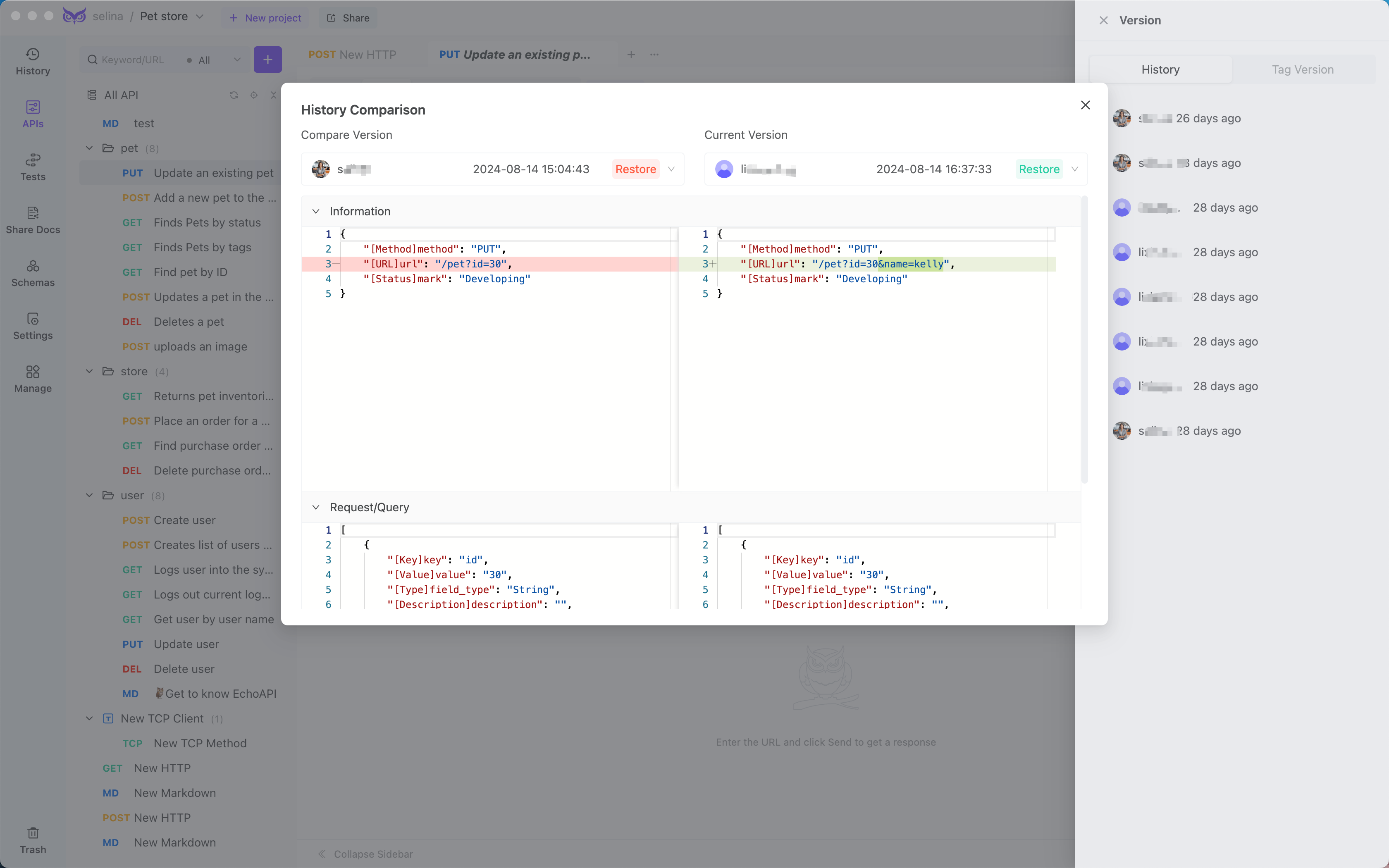Screen dimensions: 1389x868
Task: Collapse the store folder
Action: 90,372
